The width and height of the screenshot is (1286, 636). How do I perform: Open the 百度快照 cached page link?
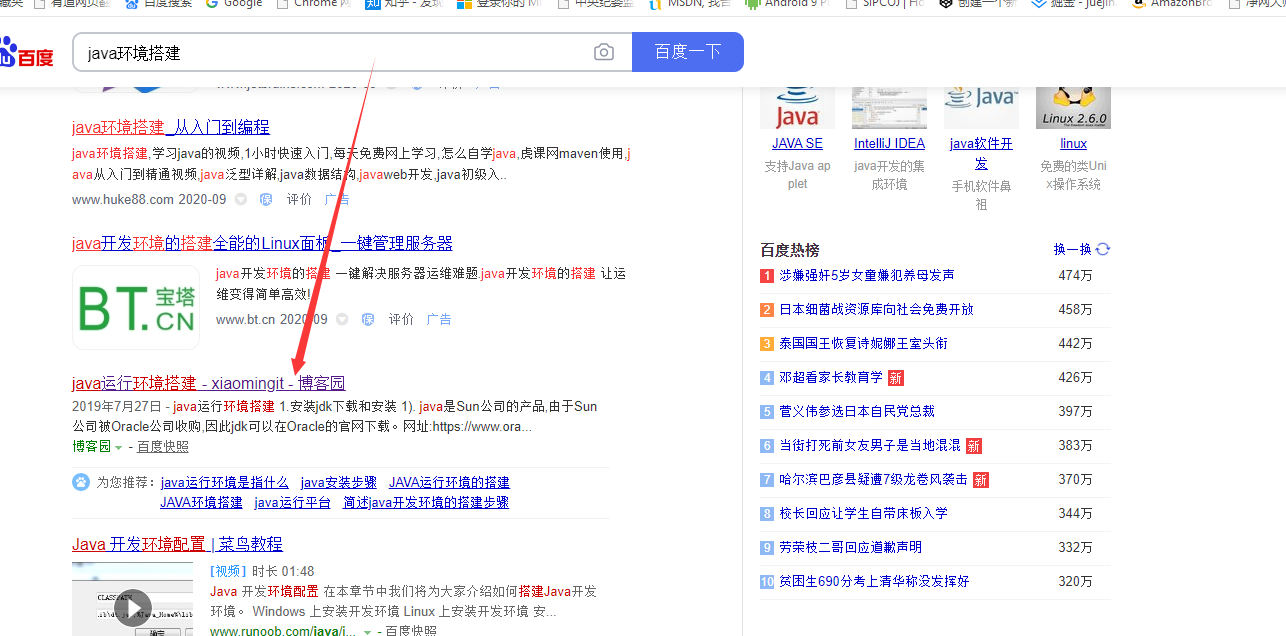[162, 447]
